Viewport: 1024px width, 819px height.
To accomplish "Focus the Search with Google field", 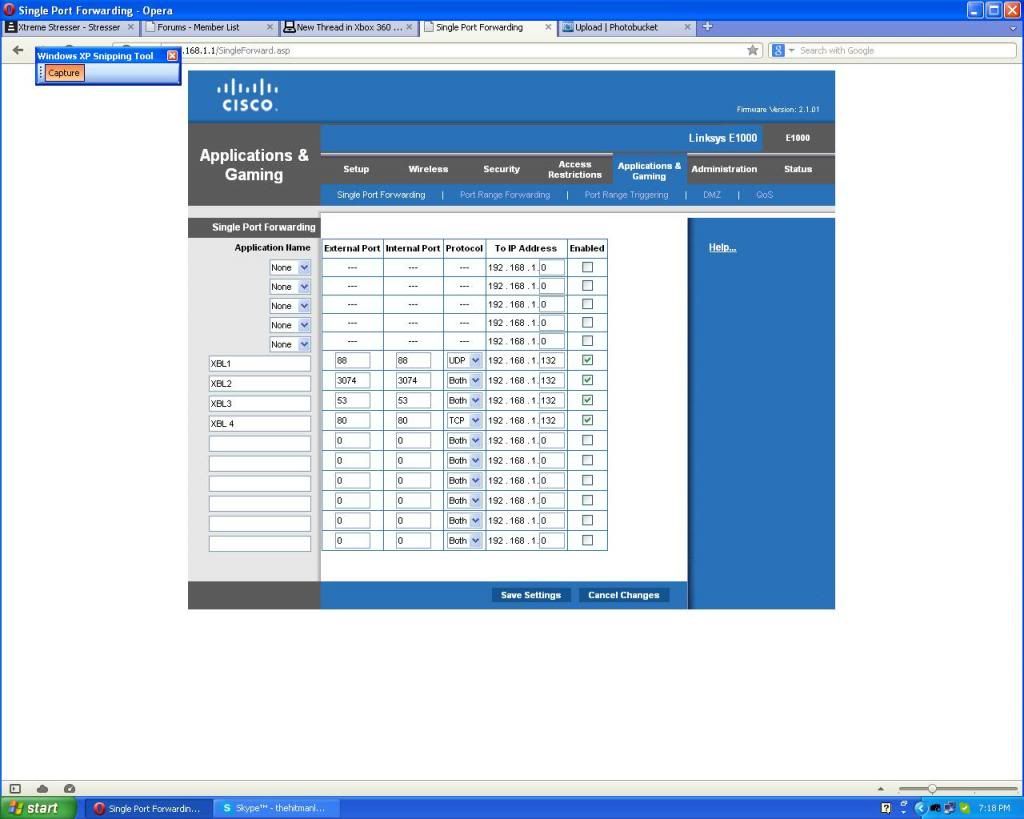I will pos(906,50).
